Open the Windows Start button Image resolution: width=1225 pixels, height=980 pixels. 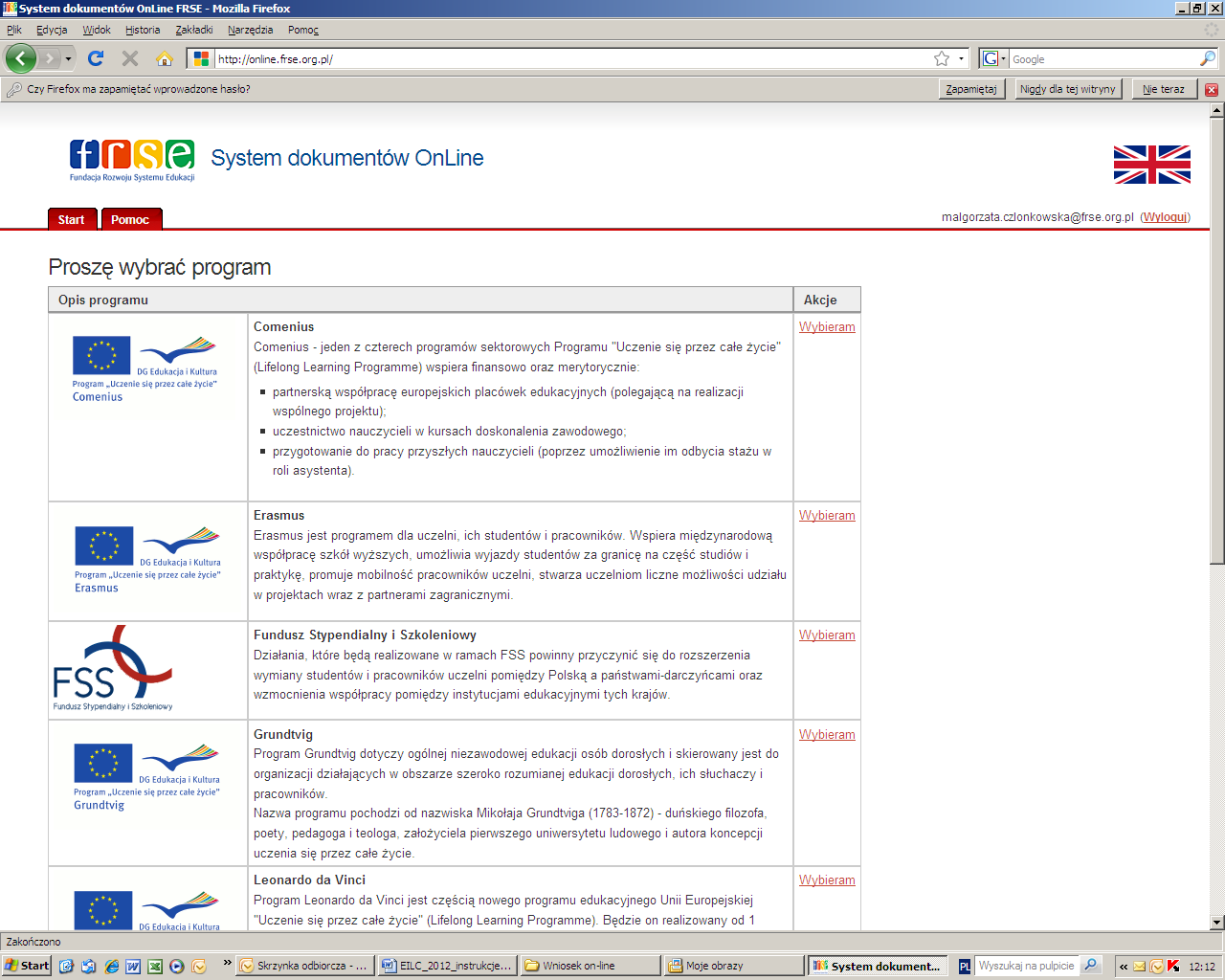pos(27,966)
